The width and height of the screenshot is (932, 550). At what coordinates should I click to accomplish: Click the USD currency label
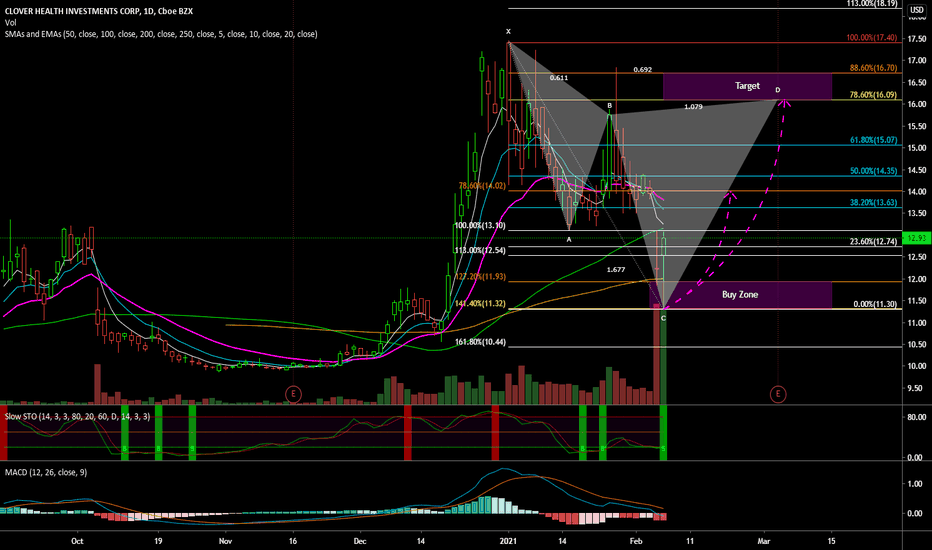tap(917, 10)
